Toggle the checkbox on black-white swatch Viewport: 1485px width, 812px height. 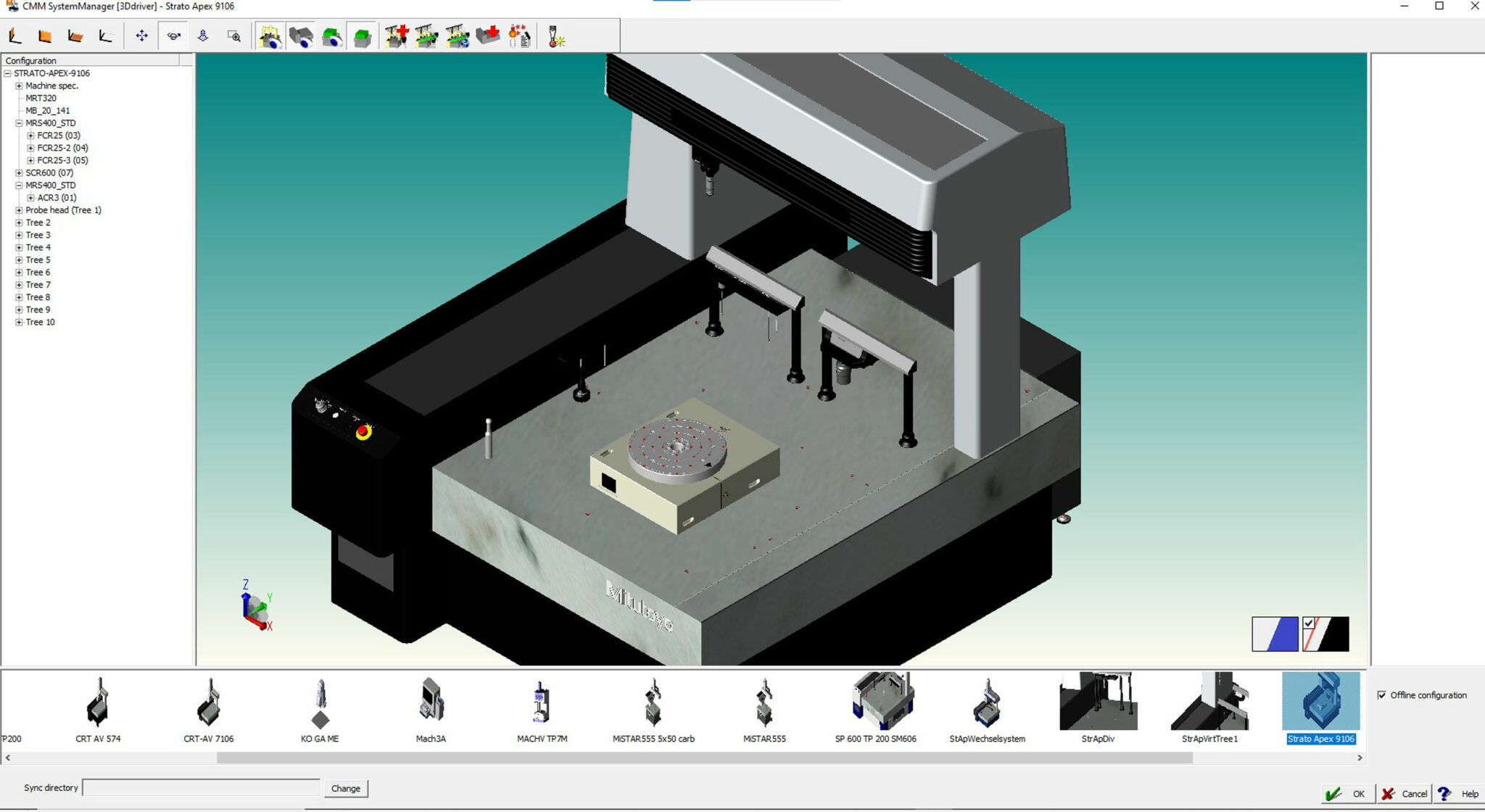pos(1308,623)
